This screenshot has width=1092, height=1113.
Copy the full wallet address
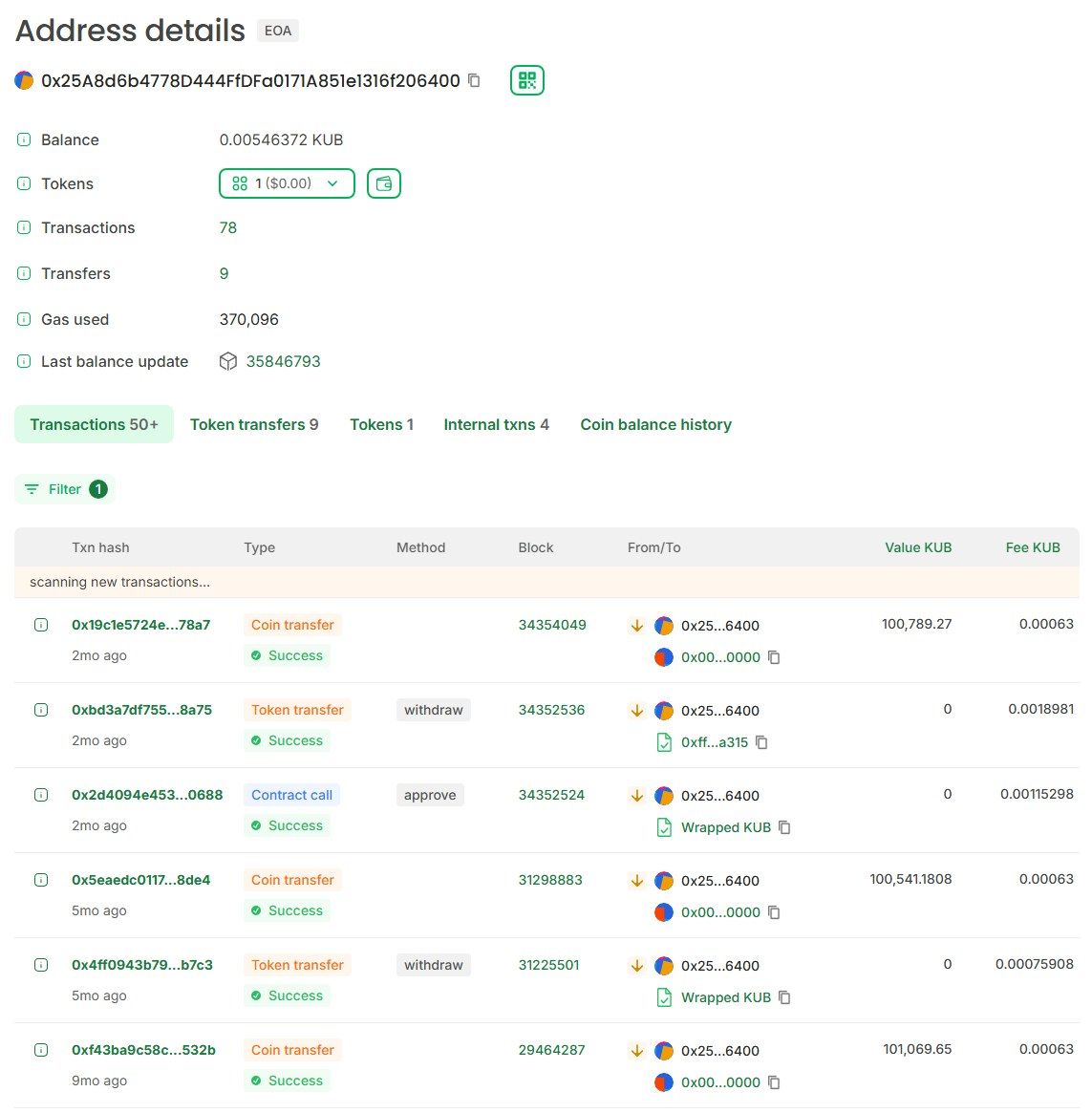point(474,81)
